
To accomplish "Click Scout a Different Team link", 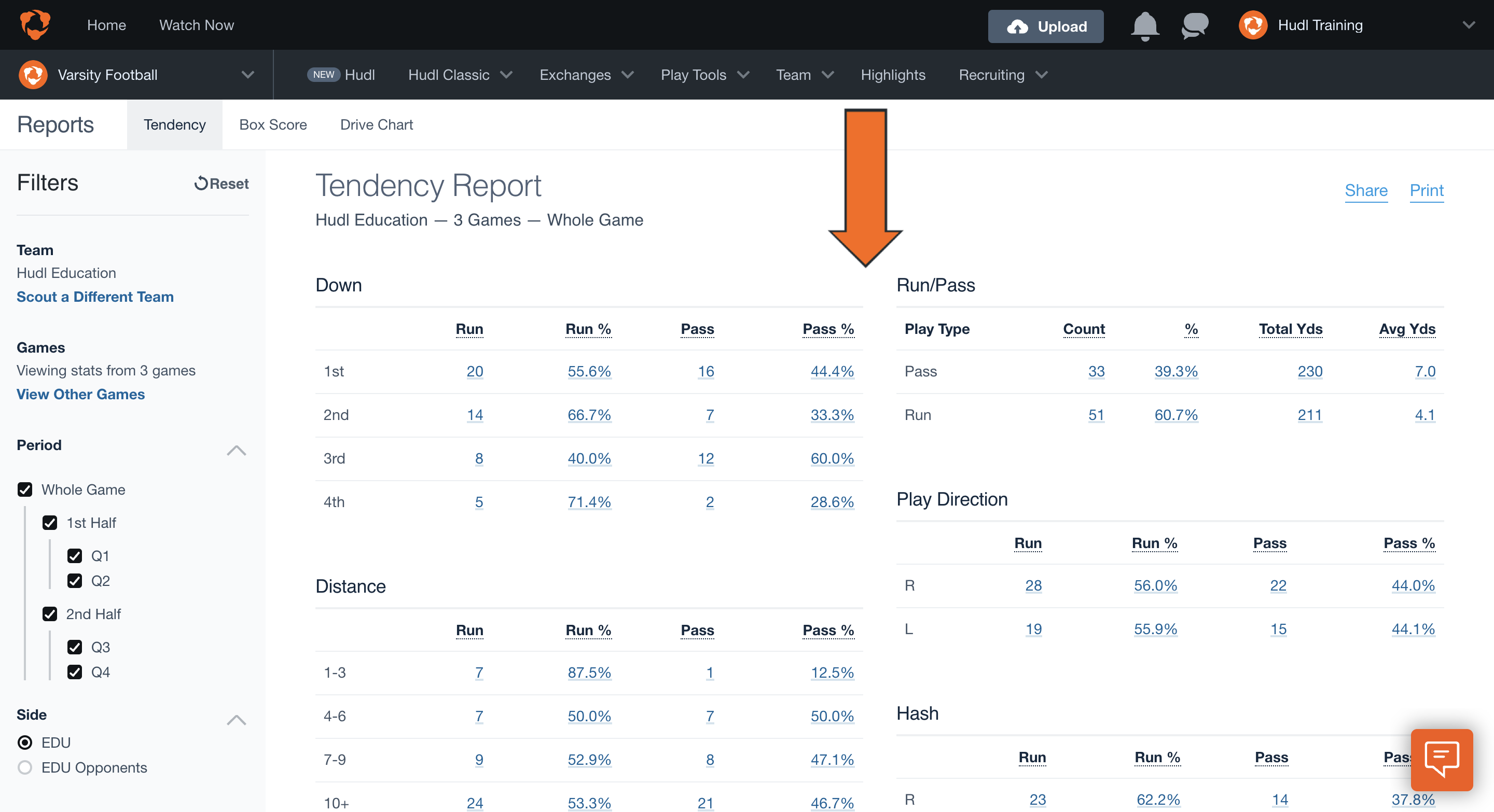I will pos(95,297).
